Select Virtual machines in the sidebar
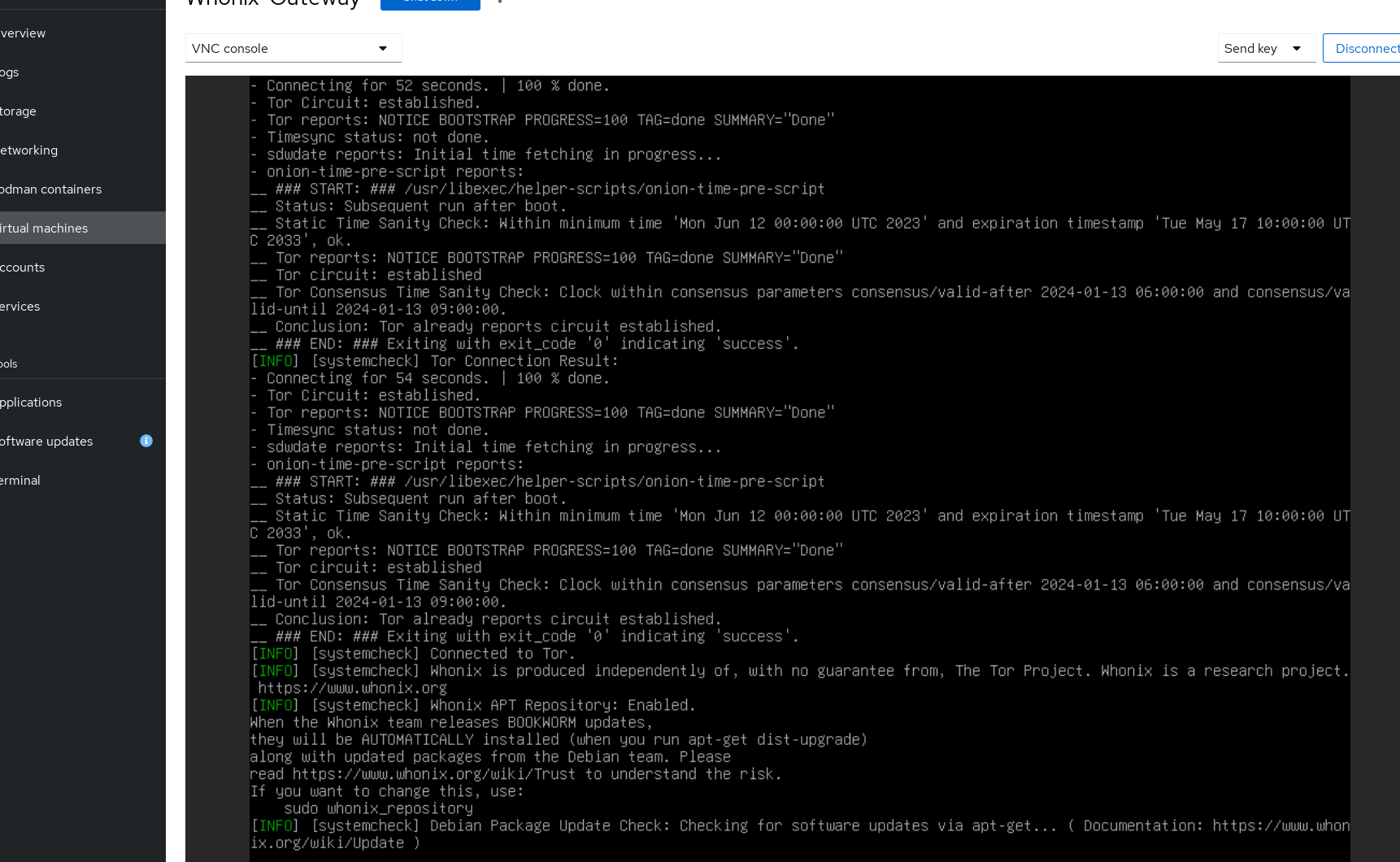The width and height of the screenshot is (1400, 862). click(x=46, y=229)
